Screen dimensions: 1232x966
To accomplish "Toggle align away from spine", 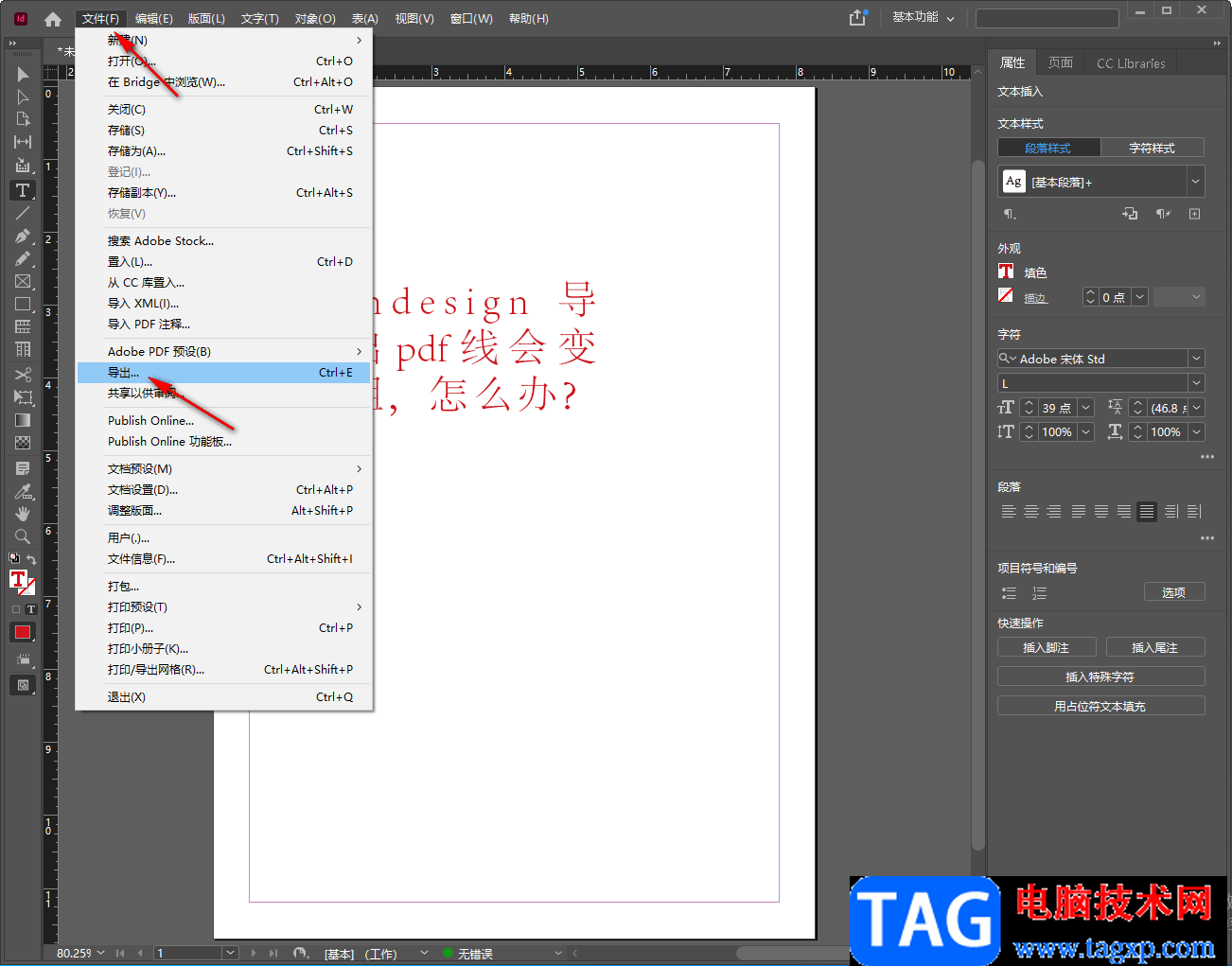I will (1194, 512).
